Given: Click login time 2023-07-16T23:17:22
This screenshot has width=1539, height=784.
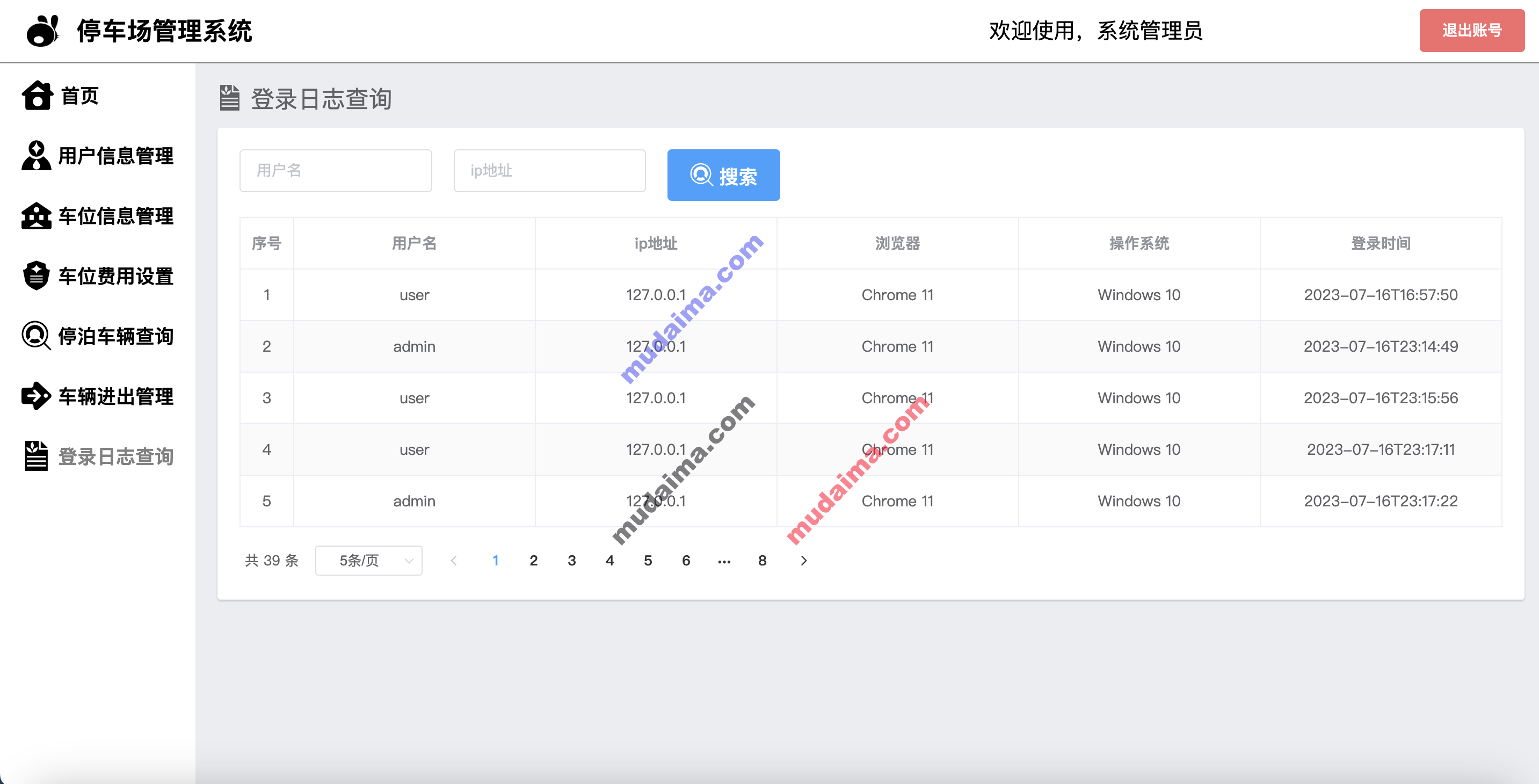Looking at the screenshot, I should pyautogui.click(x=1381, y=501).
